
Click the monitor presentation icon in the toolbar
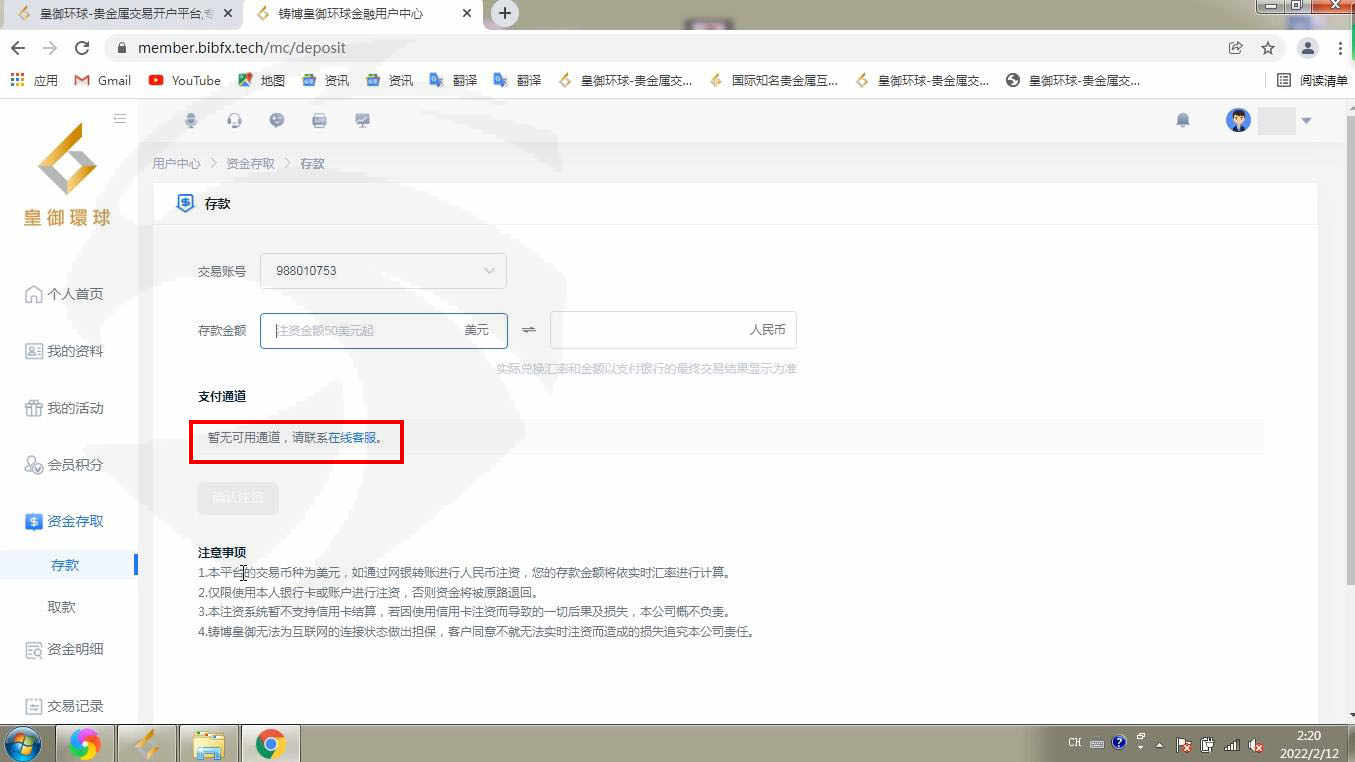pyautogui.click(x=362, y=121)
